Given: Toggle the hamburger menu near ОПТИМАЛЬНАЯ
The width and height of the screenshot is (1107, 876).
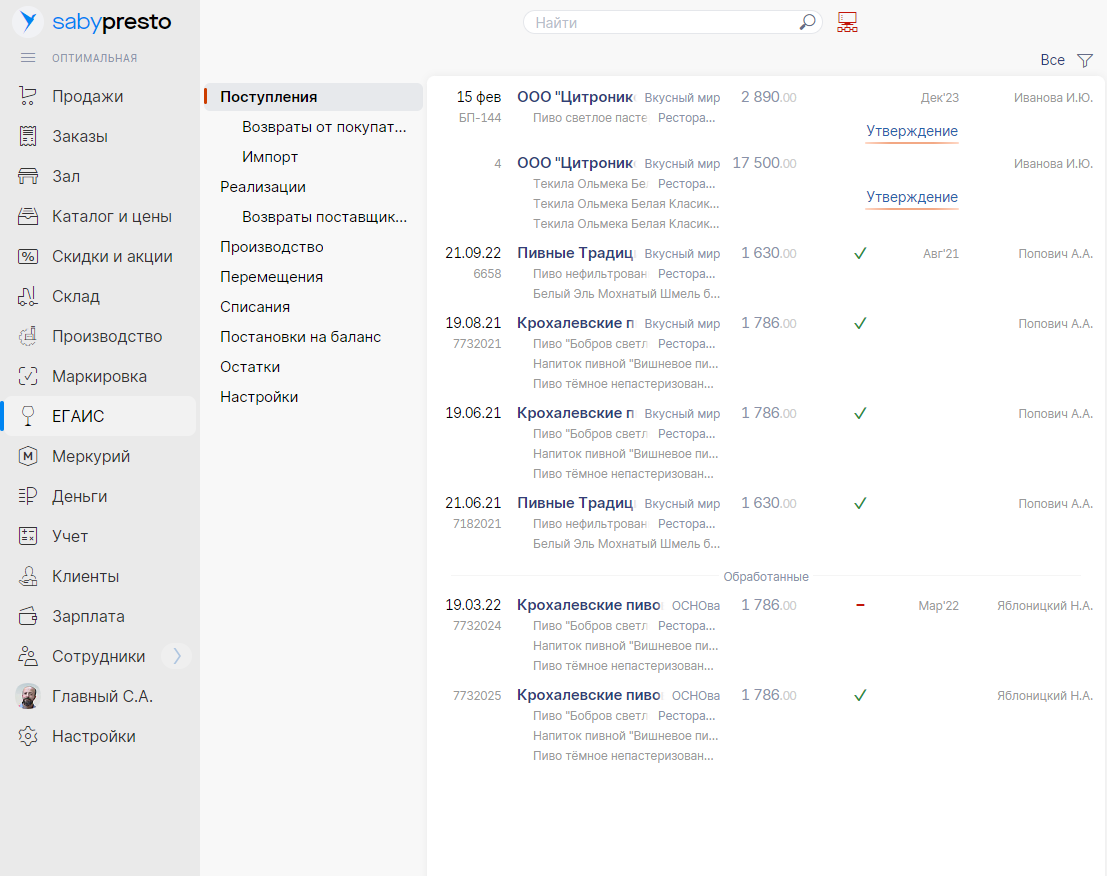Looking at the screenshot, I should 28,58.
